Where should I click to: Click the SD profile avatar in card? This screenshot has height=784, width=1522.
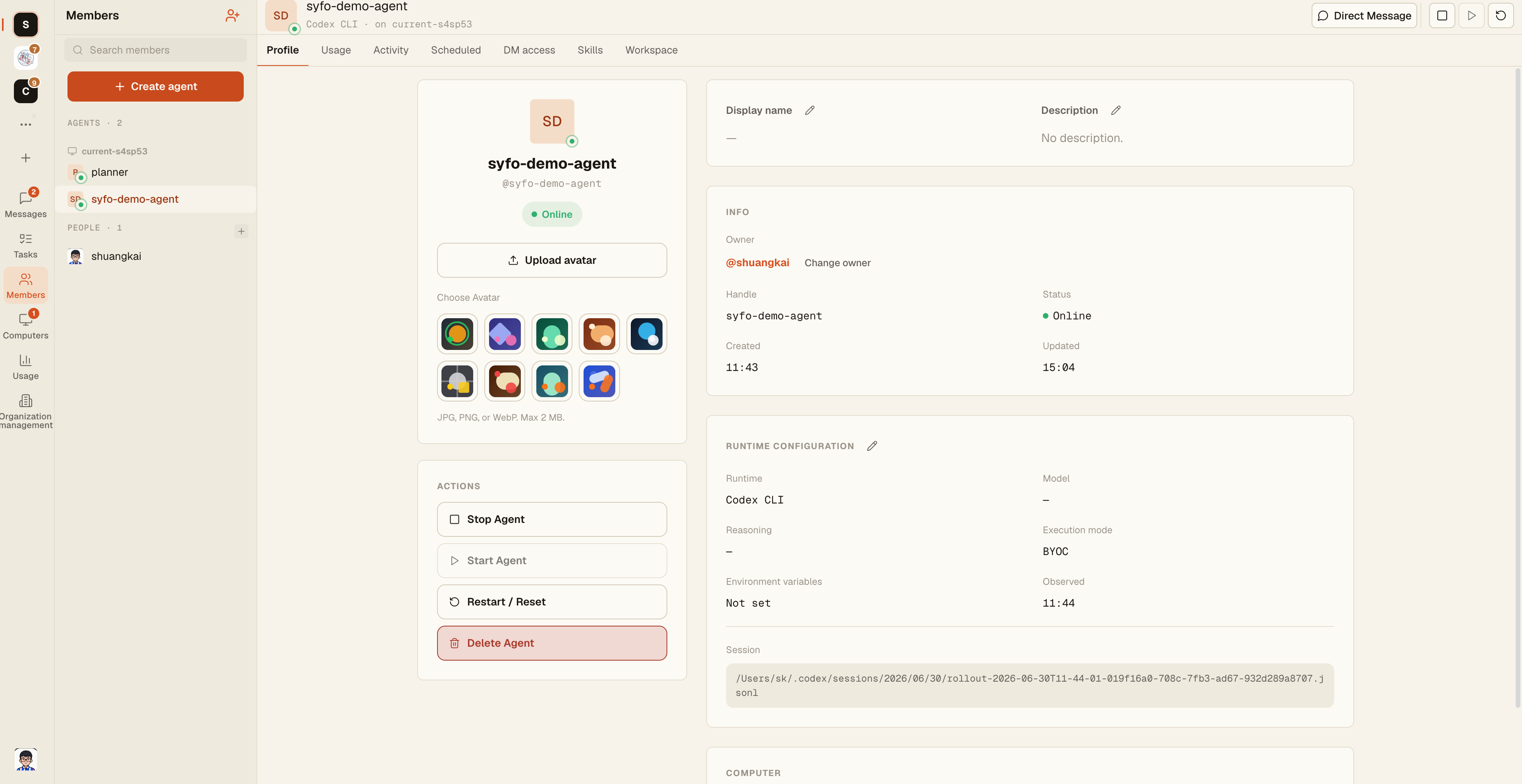tap(552, 121)
